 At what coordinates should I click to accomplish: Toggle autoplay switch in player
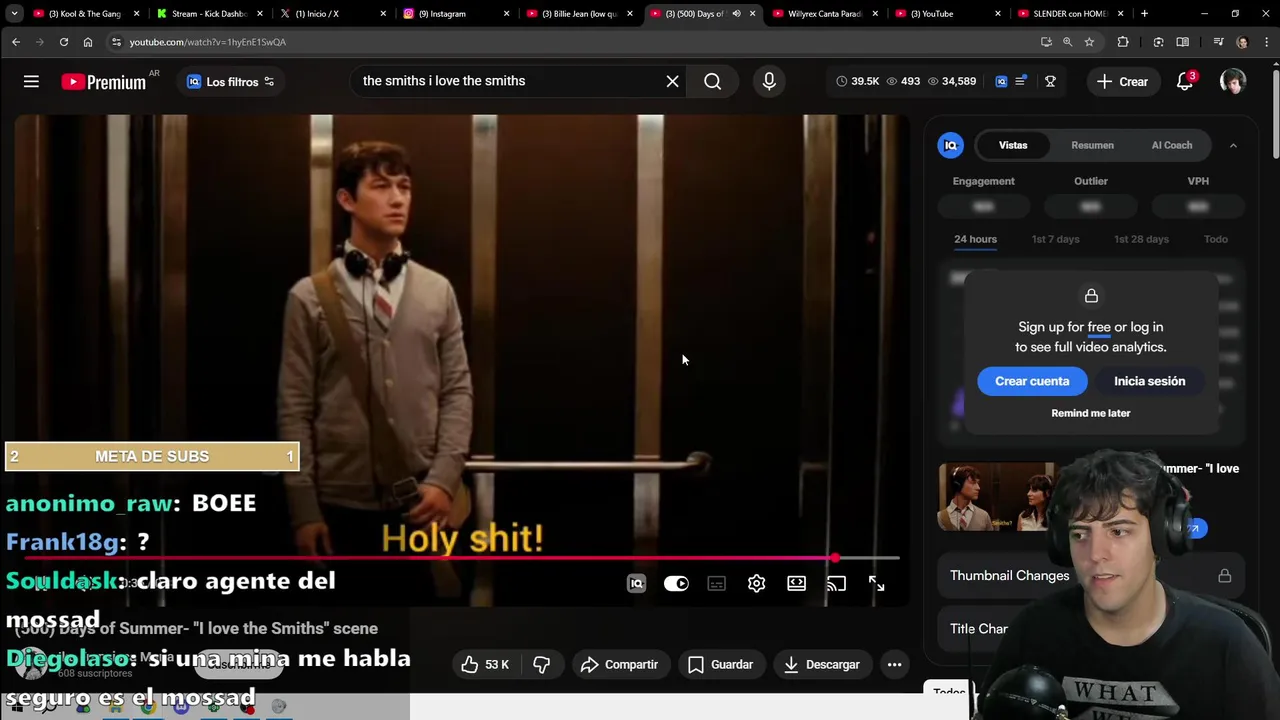click(676, 584)
